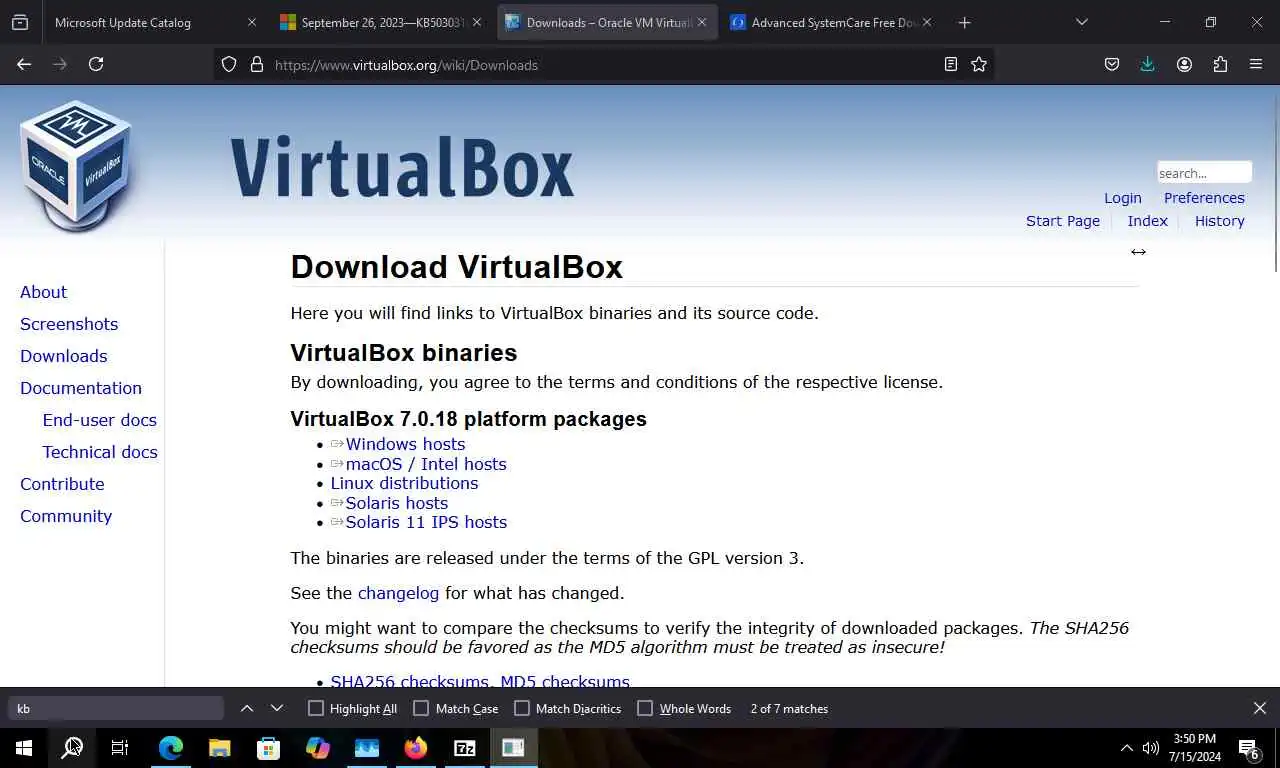The image size is (1280, 768).
Task: Open taskbar clock showing 3:50 PM
Action: pos(1194,748)
